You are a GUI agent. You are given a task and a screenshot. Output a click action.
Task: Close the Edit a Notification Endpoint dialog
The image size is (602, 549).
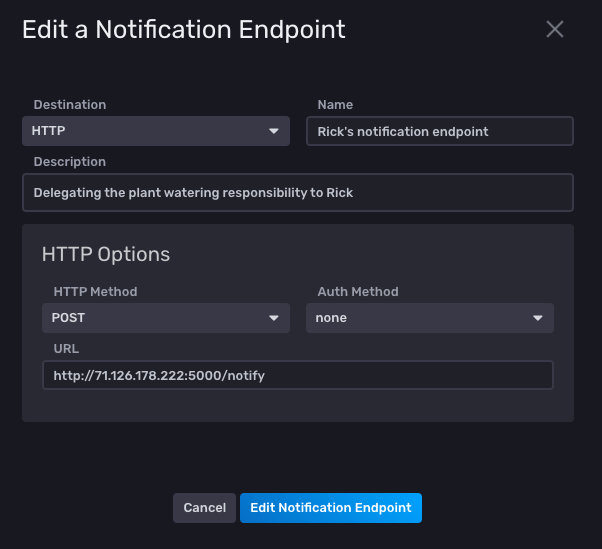pos(555,30)
